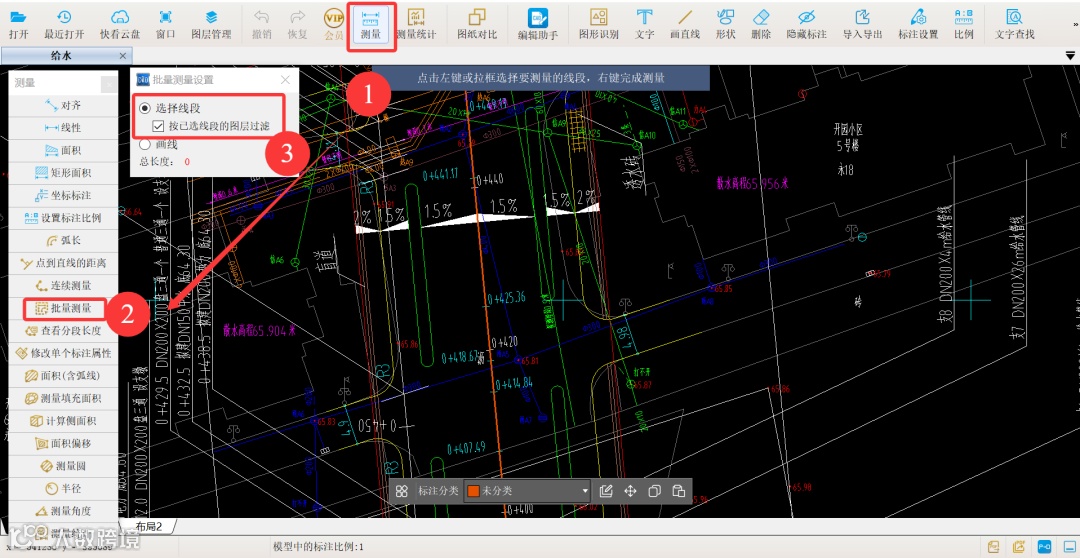The width and height of the screenshot is (1080, 558).
Task: Select the 画直线 draw line tool
Action: click(x=685, y=24)
